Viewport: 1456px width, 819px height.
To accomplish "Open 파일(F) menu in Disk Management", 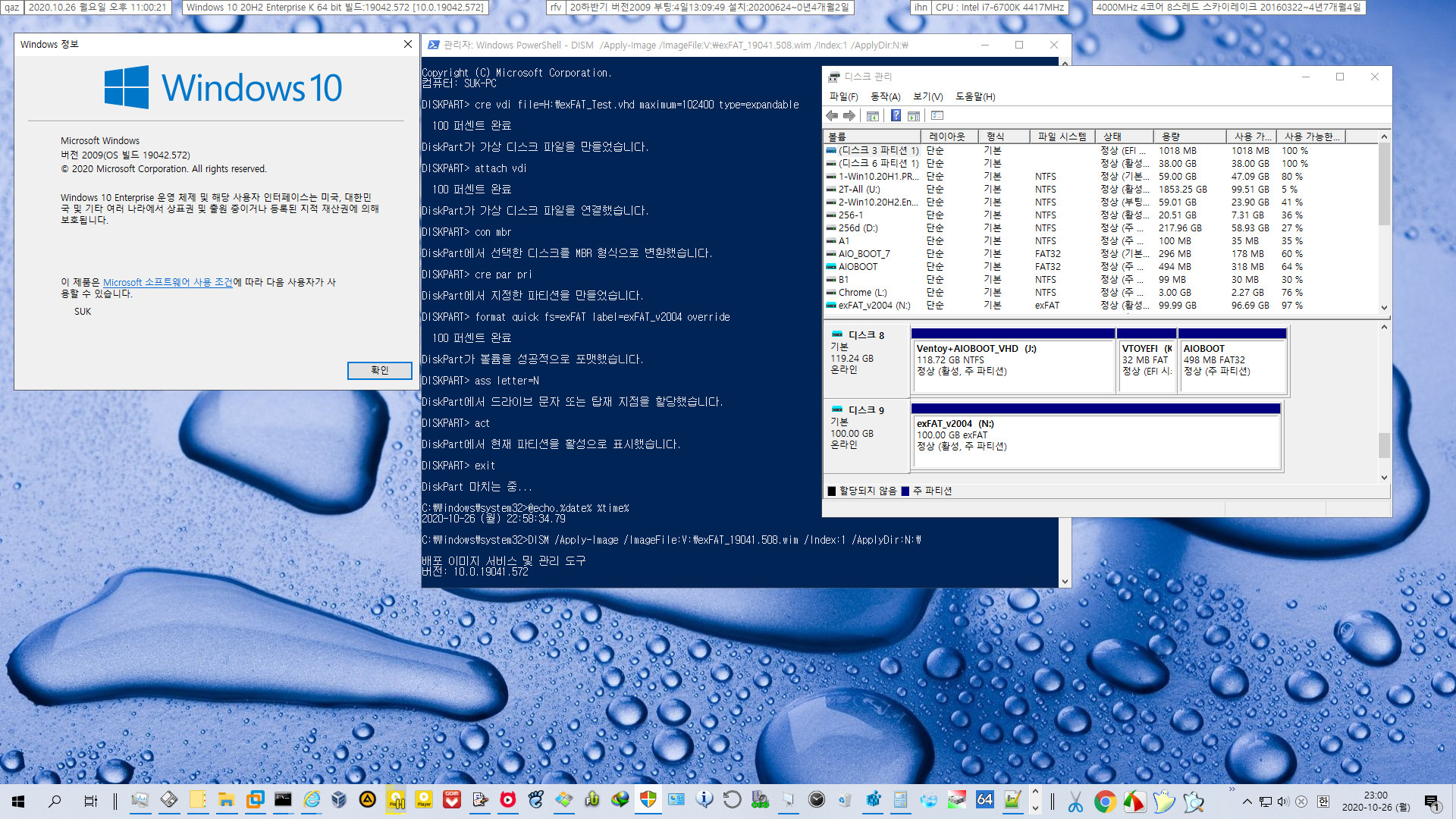I will 843,96.
